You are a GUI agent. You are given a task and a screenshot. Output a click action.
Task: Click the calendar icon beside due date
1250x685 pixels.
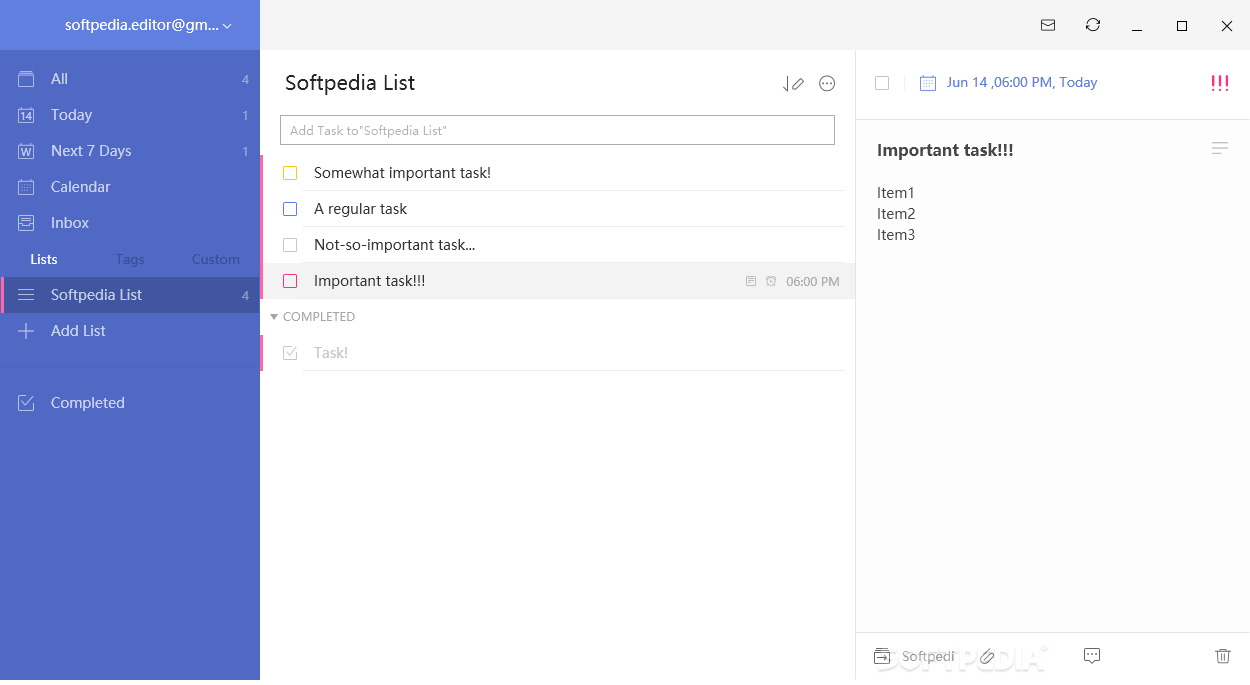[x=928, y=83]
